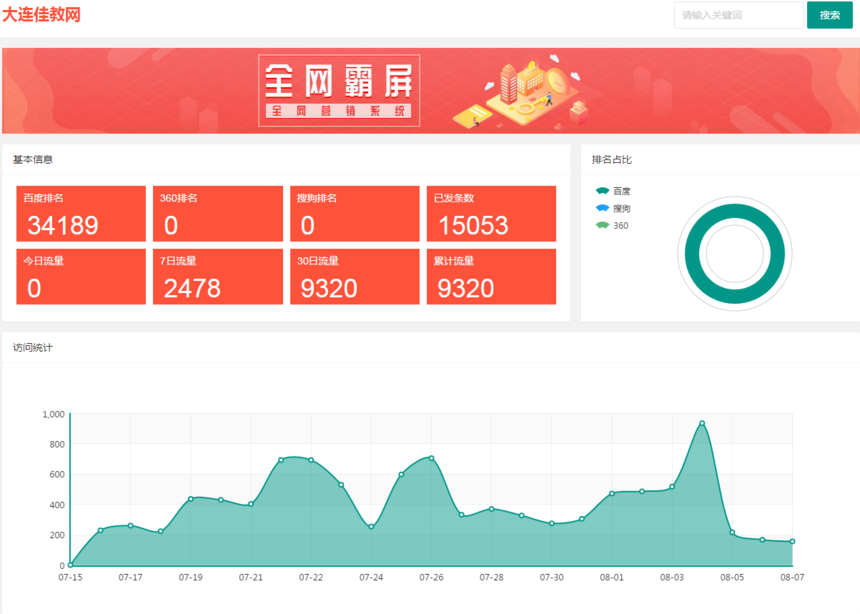Select the 百度排名 34189 tile
The height and width of the screenshot is (614, 860).
coord(81,214)
